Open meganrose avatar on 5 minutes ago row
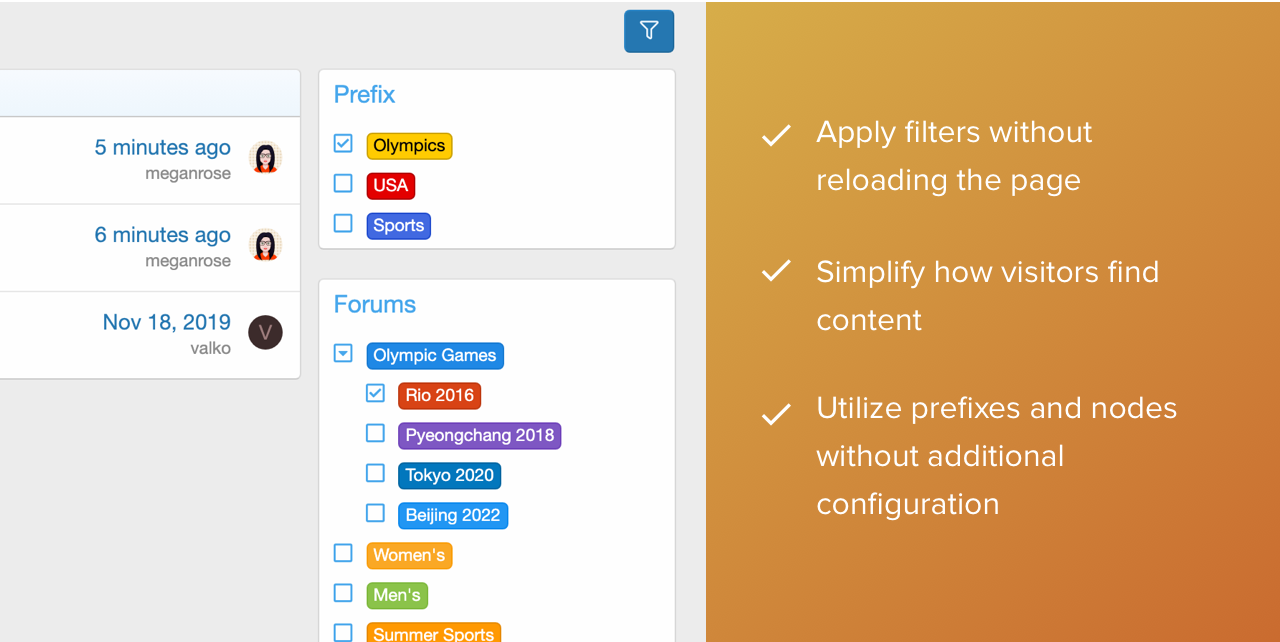1280x642 pixels. coord(265,158)
